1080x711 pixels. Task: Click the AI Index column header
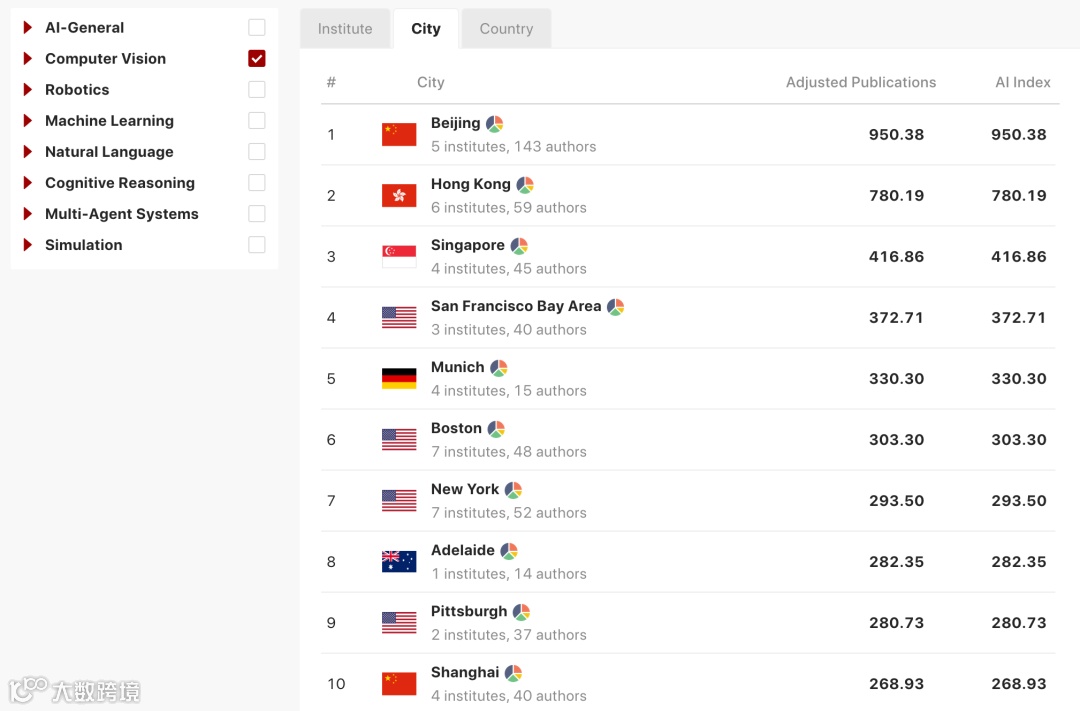click(x=1022, y=82)
